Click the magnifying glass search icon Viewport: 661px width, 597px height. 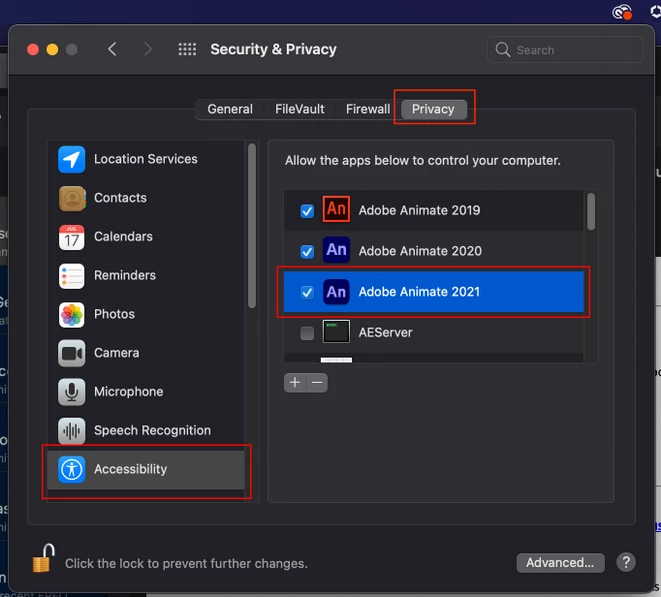[502, 50]
